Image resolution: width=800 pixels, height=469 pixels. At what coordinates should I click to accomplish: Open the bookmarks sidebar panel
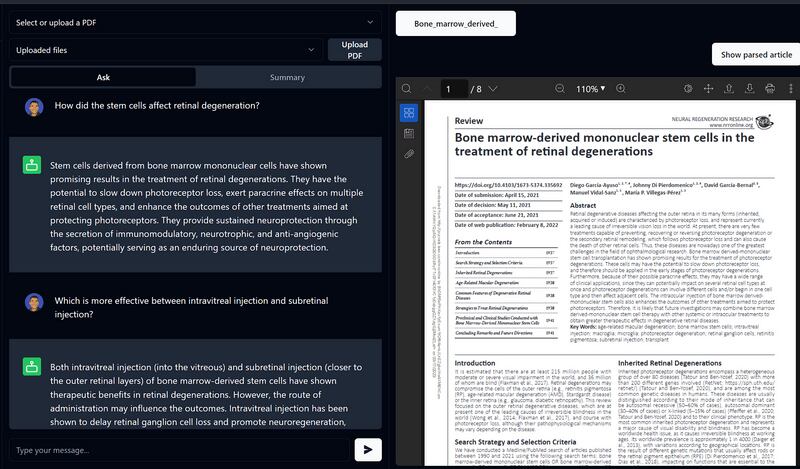[x=409, y=133]
